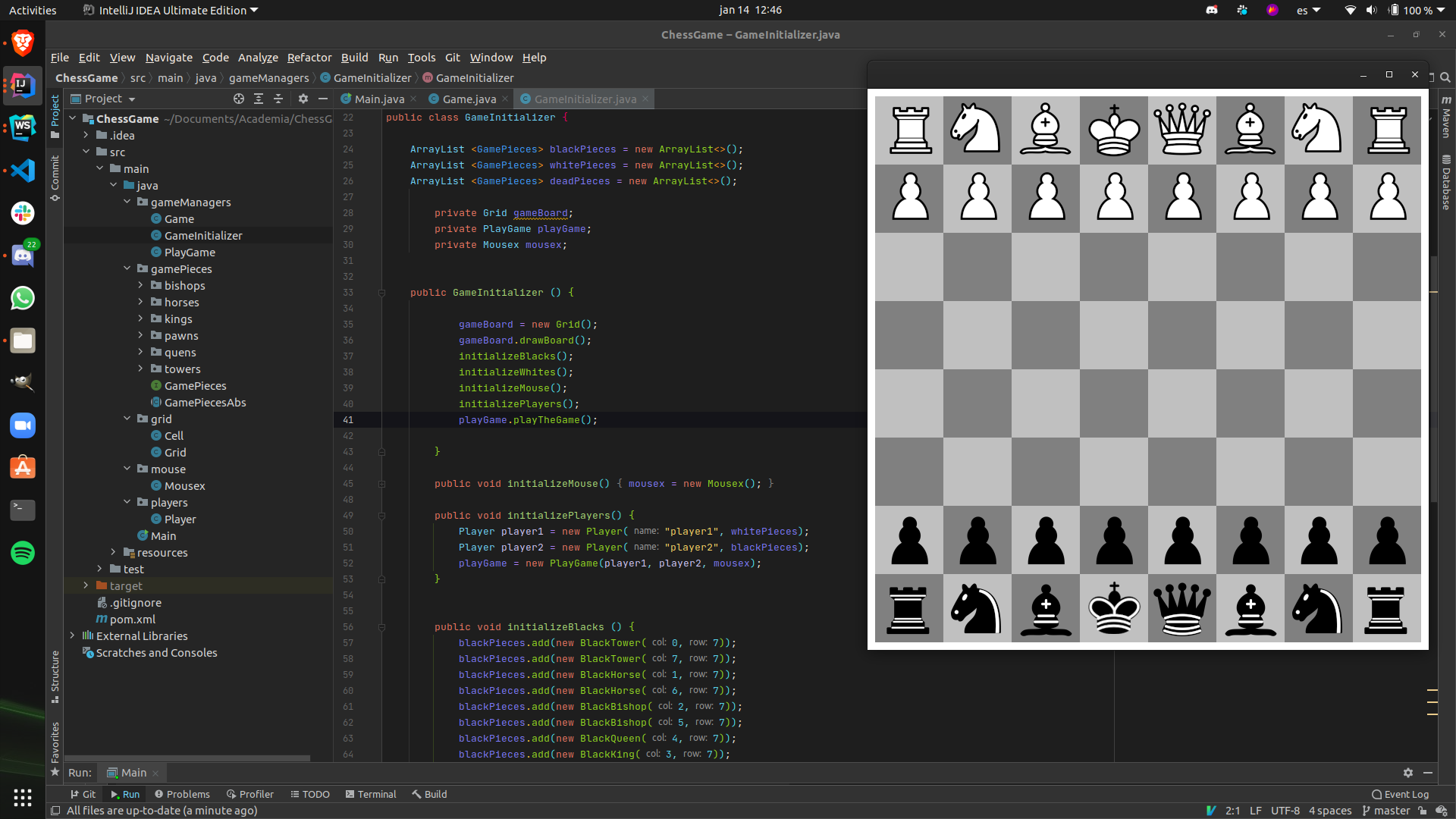This screenshot has width=1456, height=819.
Task: Toggle the Structure tool window stripe
Action: tap(55, 675)
